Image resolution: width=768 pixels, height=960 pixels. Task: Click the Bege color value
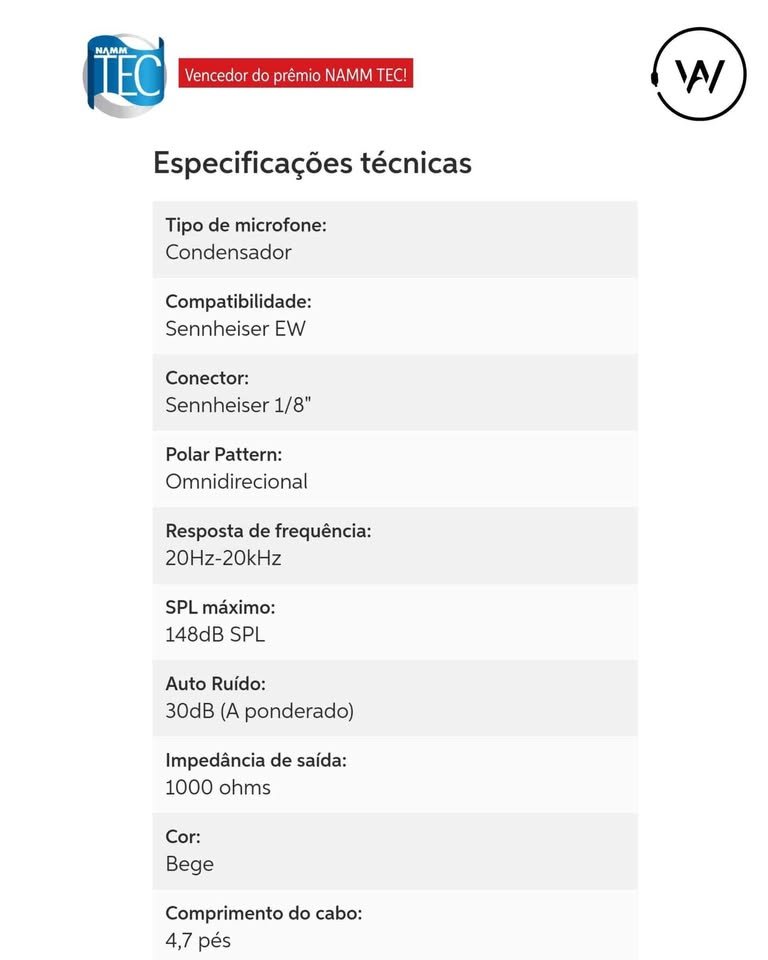coord(189,864)
